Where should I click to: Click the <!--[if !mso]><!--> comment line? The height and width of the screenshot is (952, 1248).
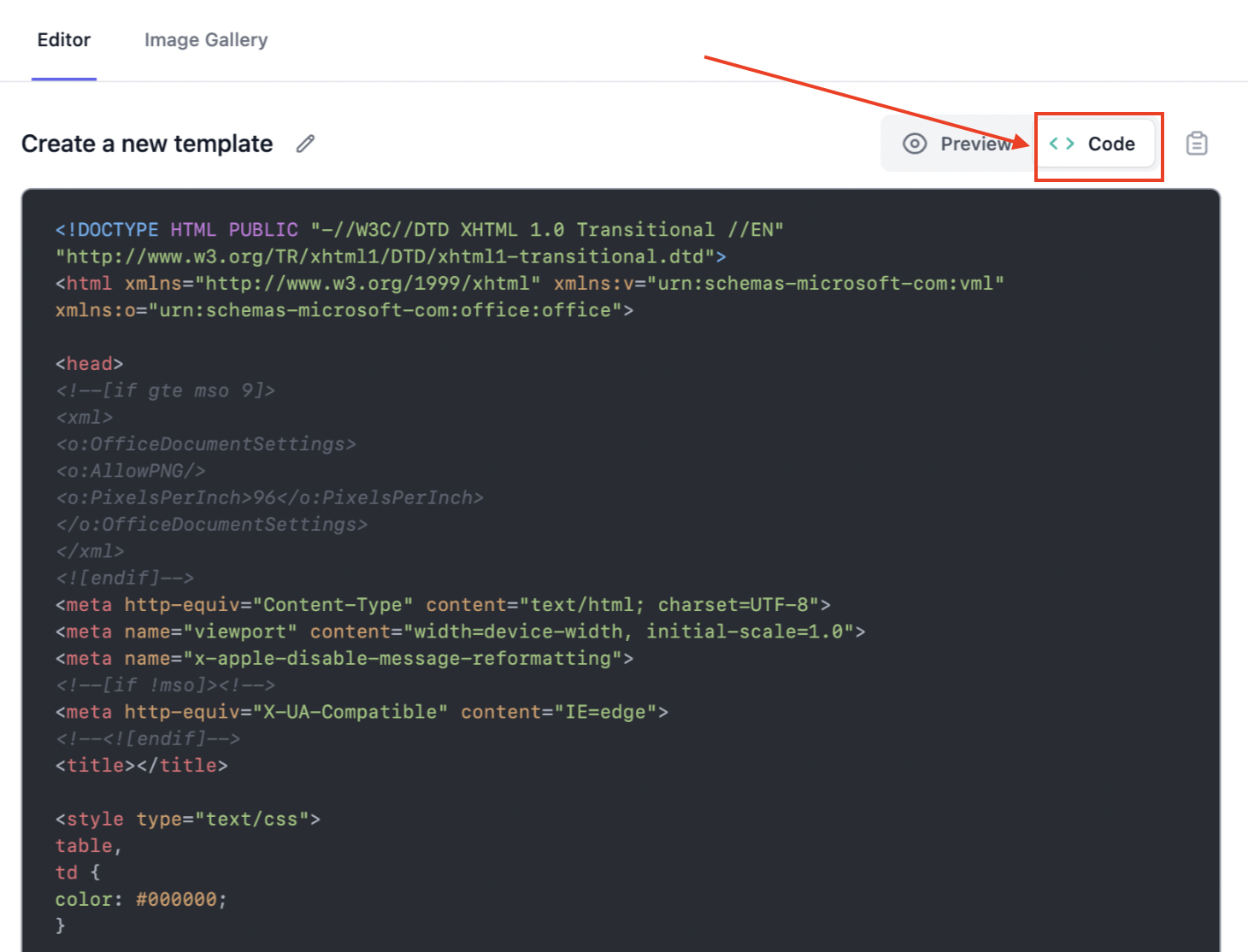166,685
